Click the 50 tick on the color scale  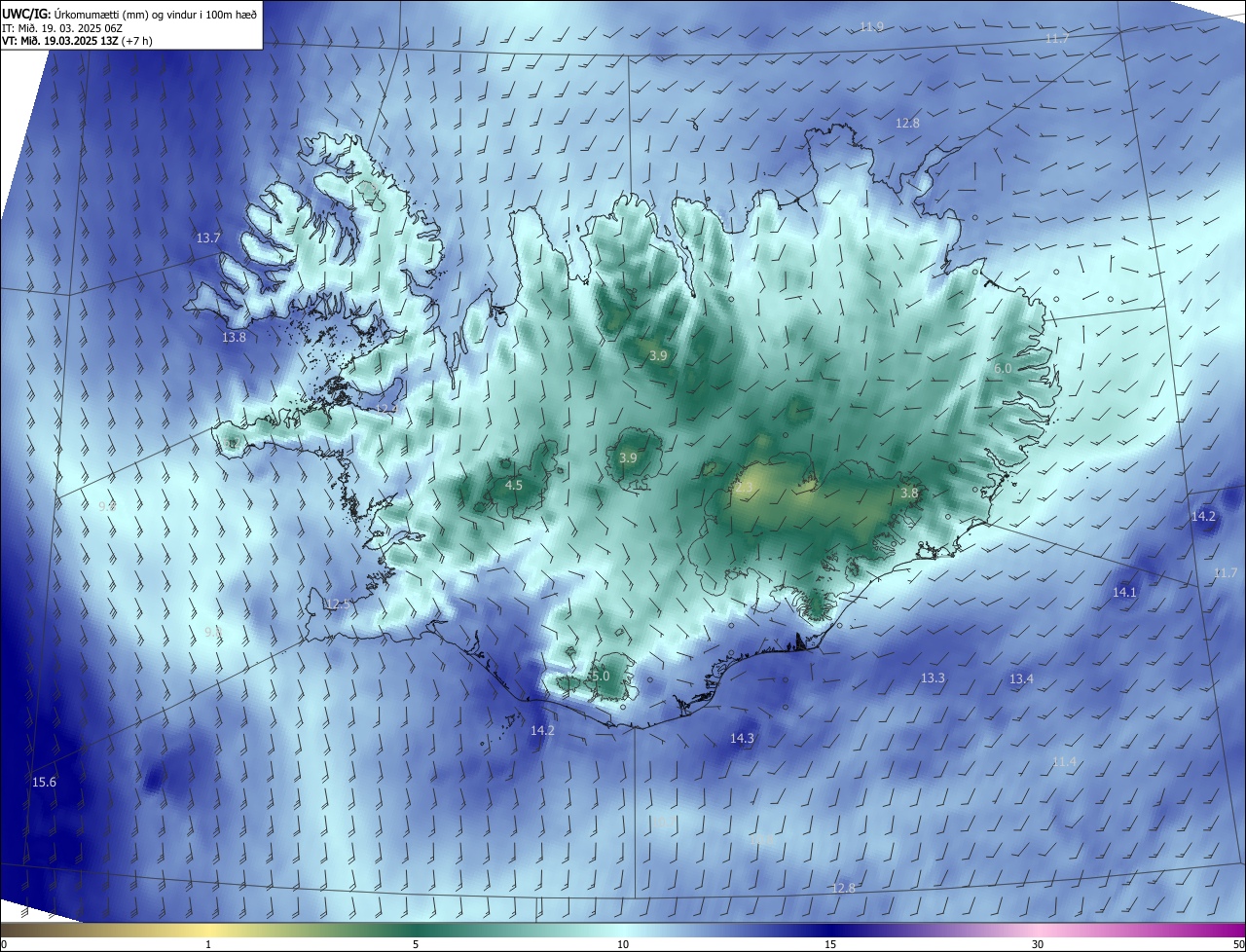pos(1238,944)
